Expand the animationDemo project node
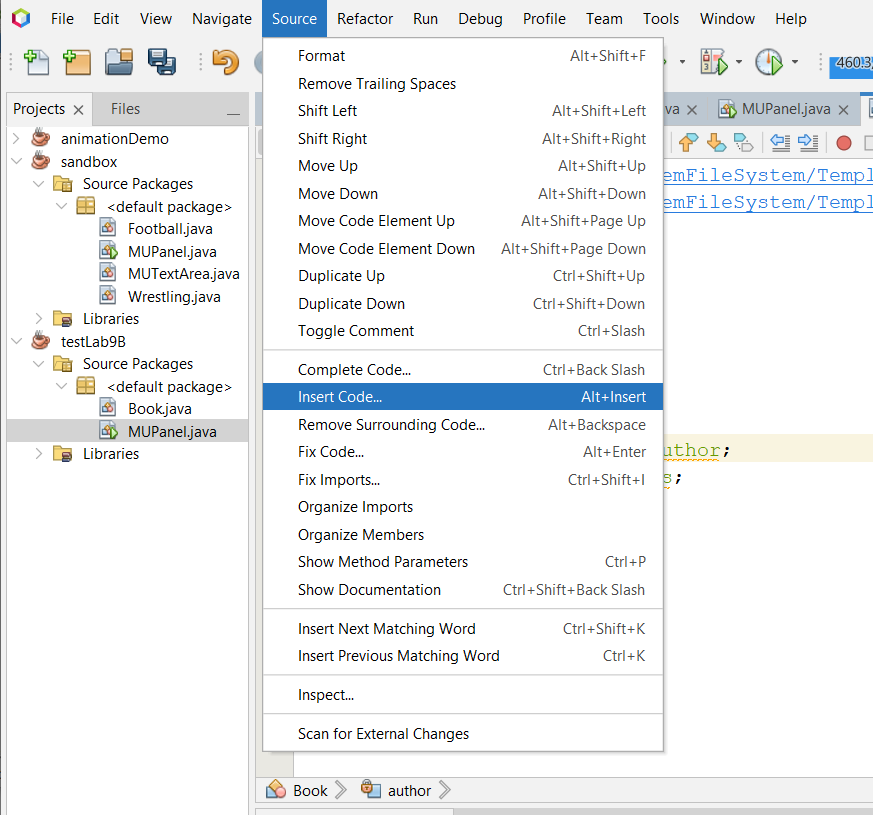Viewport: 873px width, 815px height. point(16,139)
